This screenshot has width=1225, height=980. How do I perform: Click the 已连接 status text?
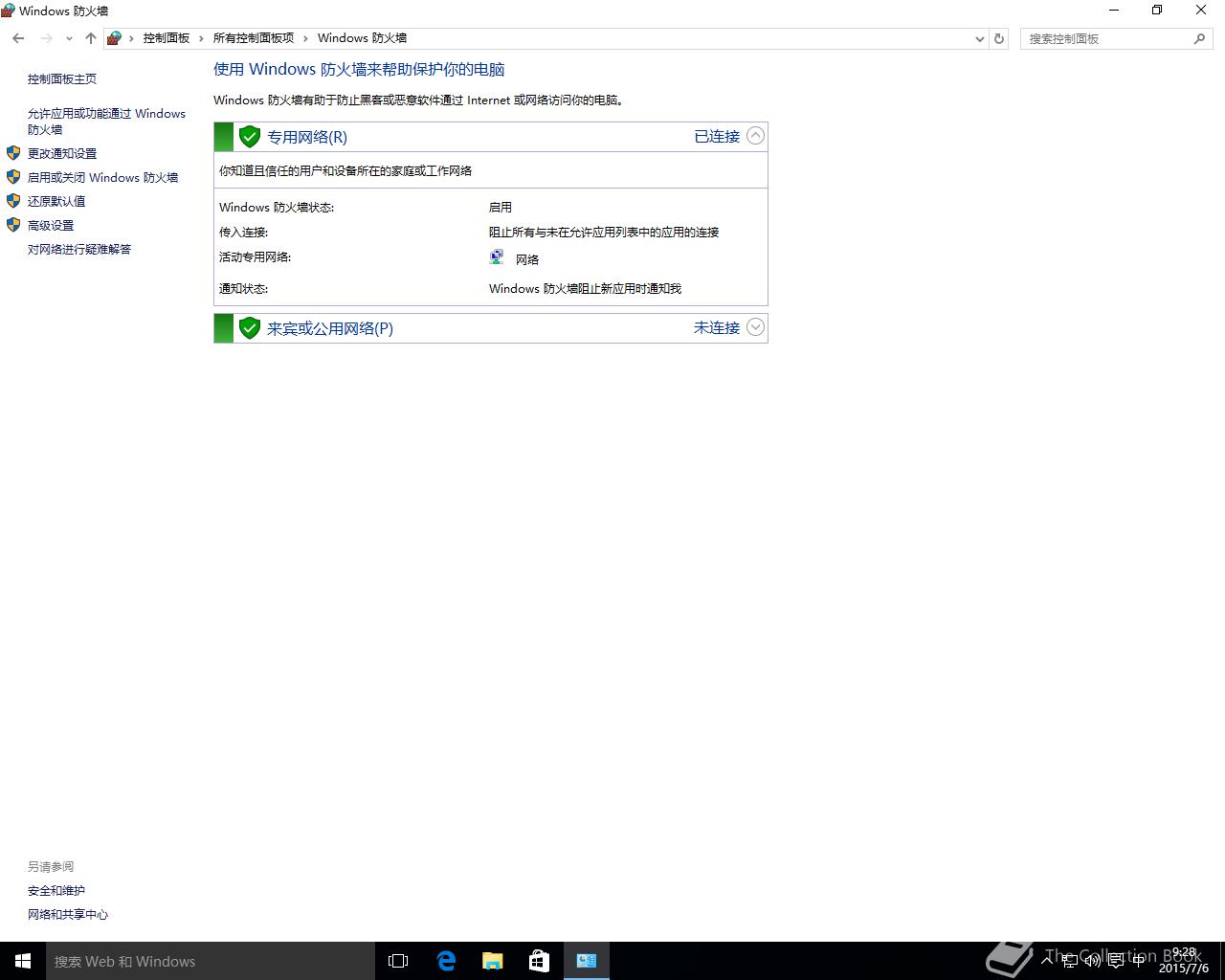click(717, 137)
